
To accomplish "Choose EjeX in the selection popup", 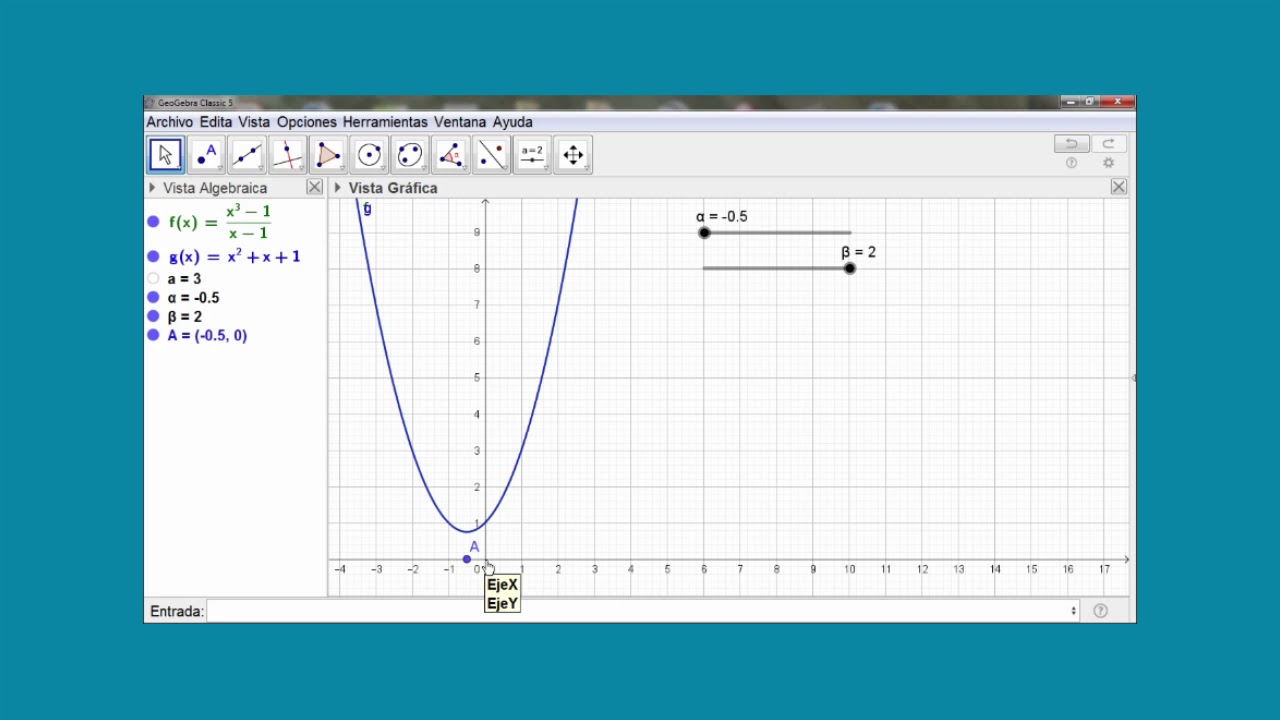I will [502, 585].
